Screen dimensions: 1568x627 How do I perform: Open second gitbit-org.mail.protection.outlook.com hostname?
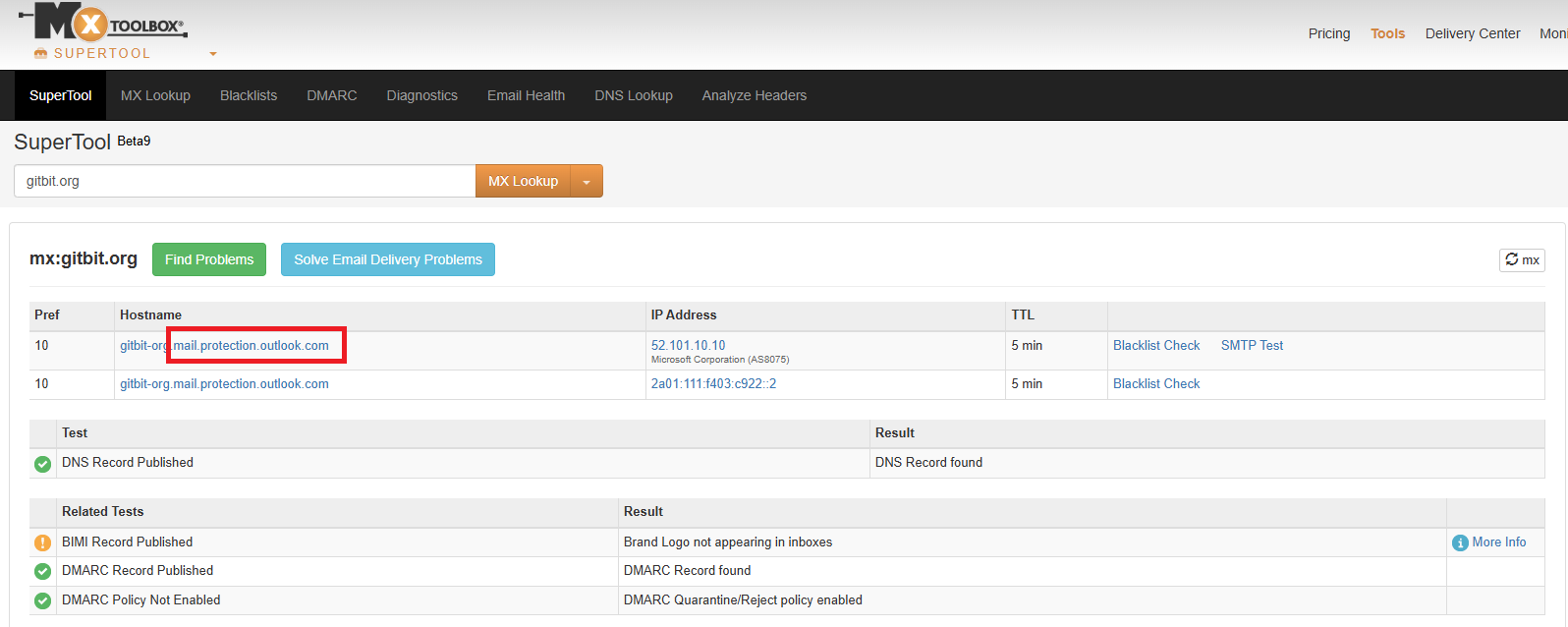(224, 383)
